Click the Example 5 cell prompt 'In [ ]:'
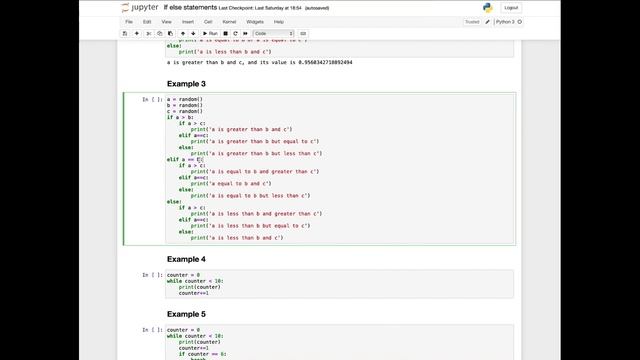640x360 pixels. [152, 330]
